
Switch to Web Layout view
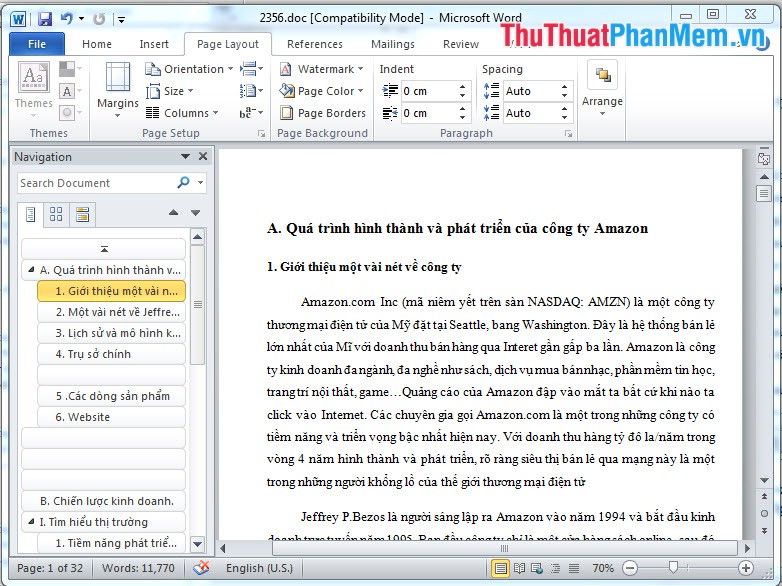tap(537, 568)
